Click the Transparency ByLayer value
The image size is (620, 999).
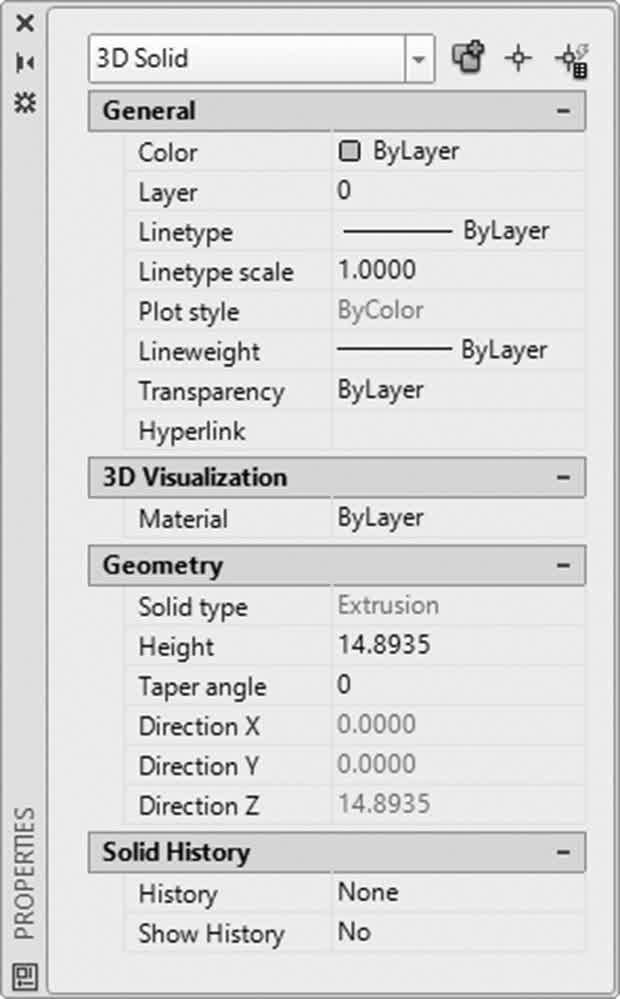[458, 390]
